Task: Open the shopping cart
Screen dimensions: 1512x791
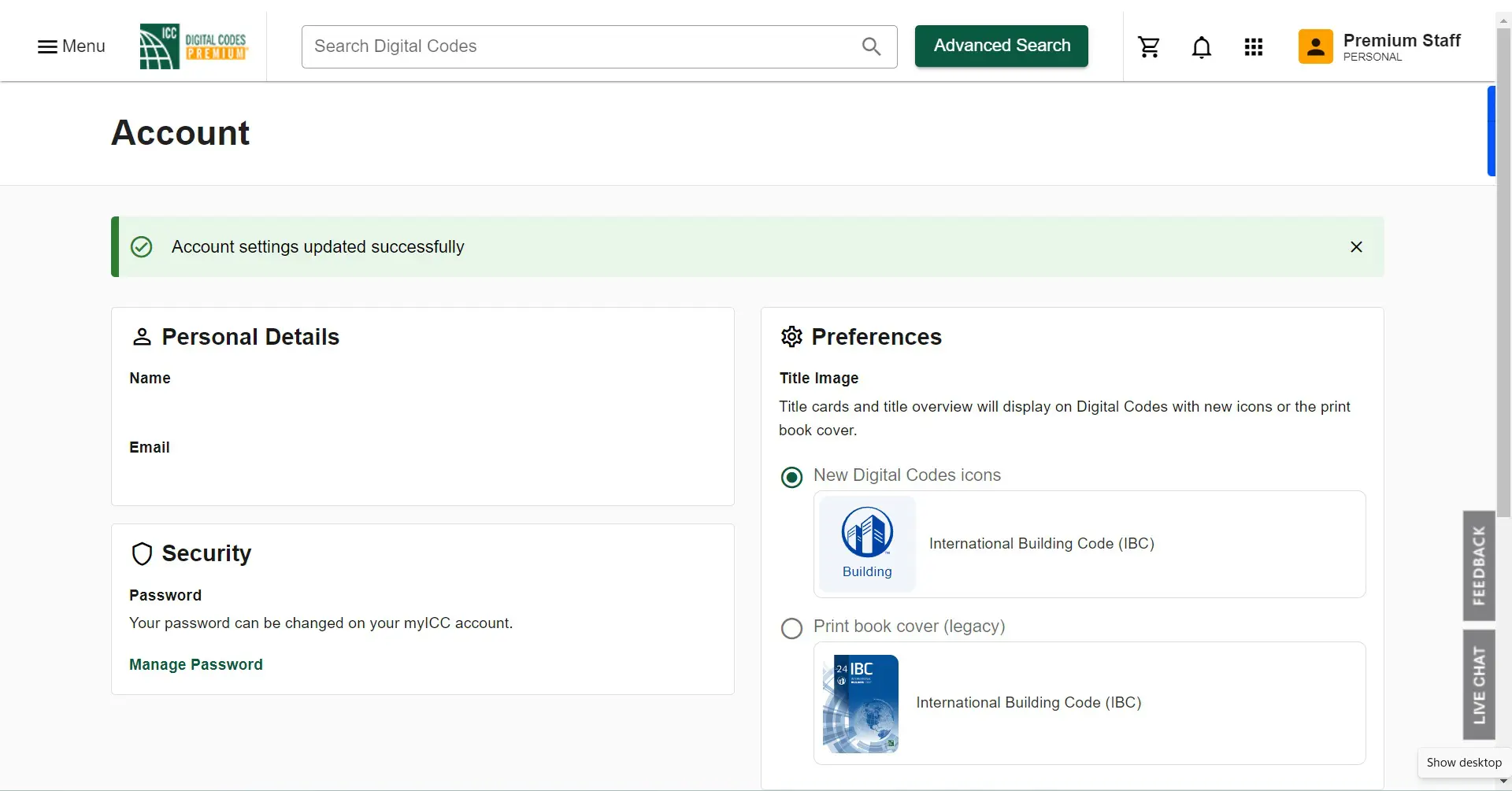Action: (1149, 47)
